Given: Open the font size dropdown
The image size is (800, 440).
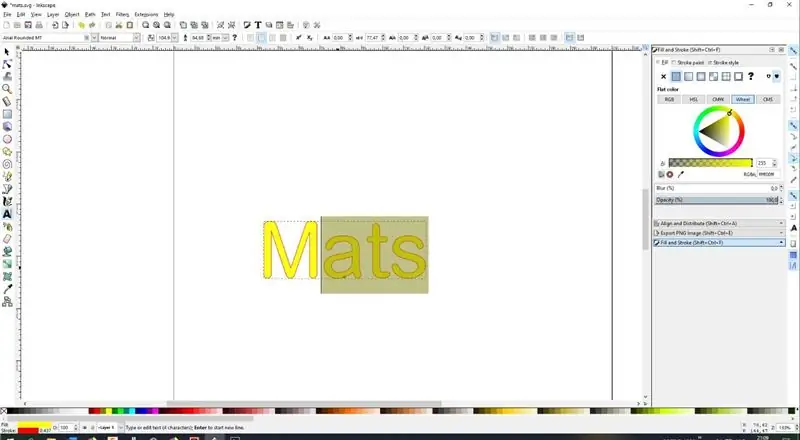Looking at the screenshot, I should 174,38.
